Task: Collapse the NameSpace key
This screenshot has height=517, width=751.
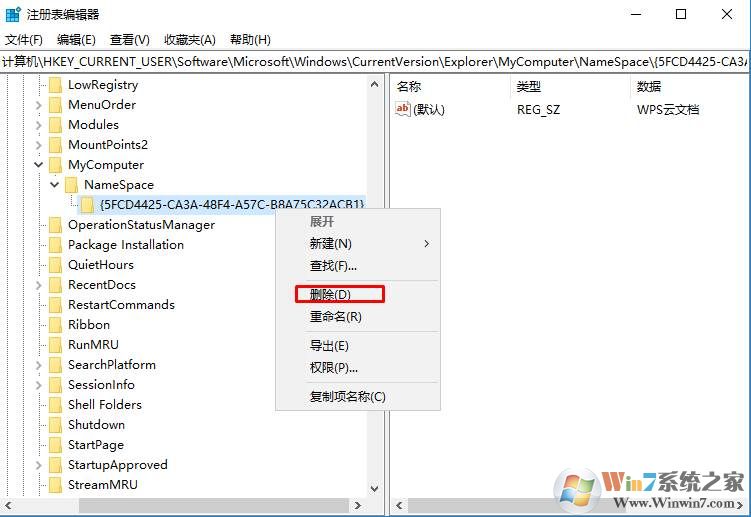Action: [x=55, y=184]
